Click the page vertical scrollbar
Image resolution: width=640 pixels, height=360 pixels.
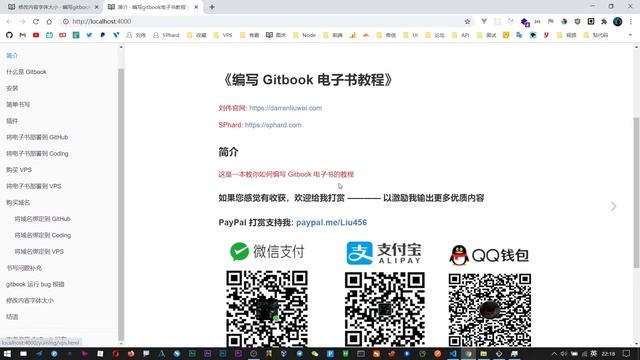click(x=636, y=192)
